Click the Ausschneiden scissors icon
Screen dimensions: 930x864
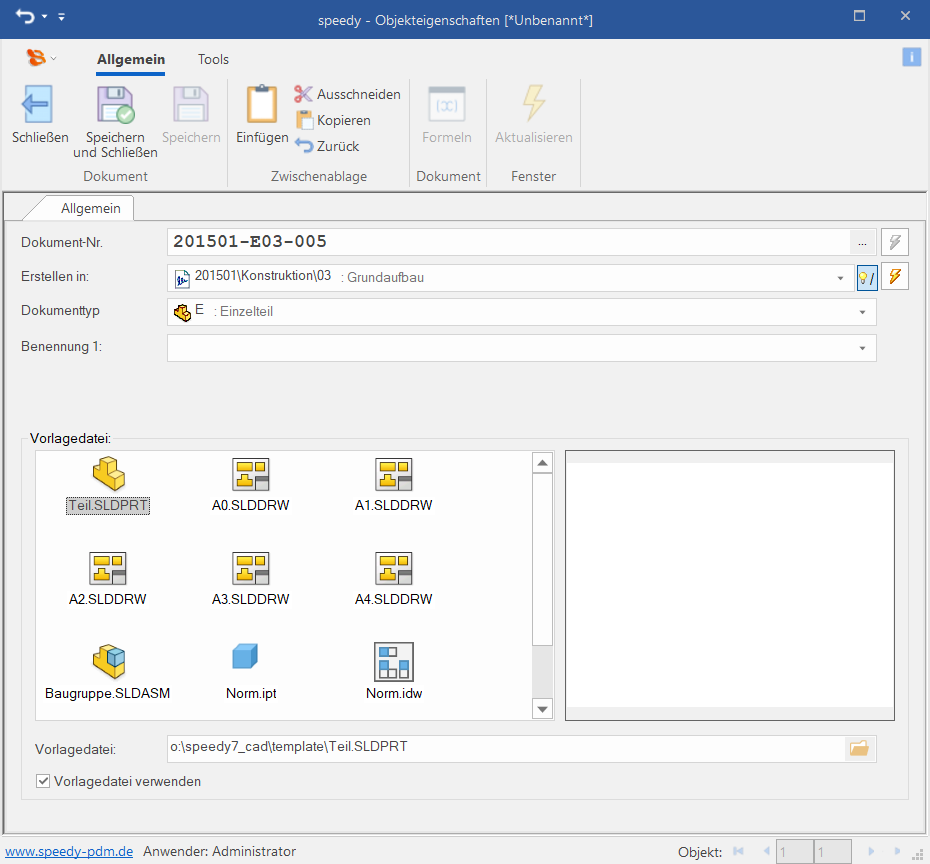pyautogui.click(x=304, y=94)
